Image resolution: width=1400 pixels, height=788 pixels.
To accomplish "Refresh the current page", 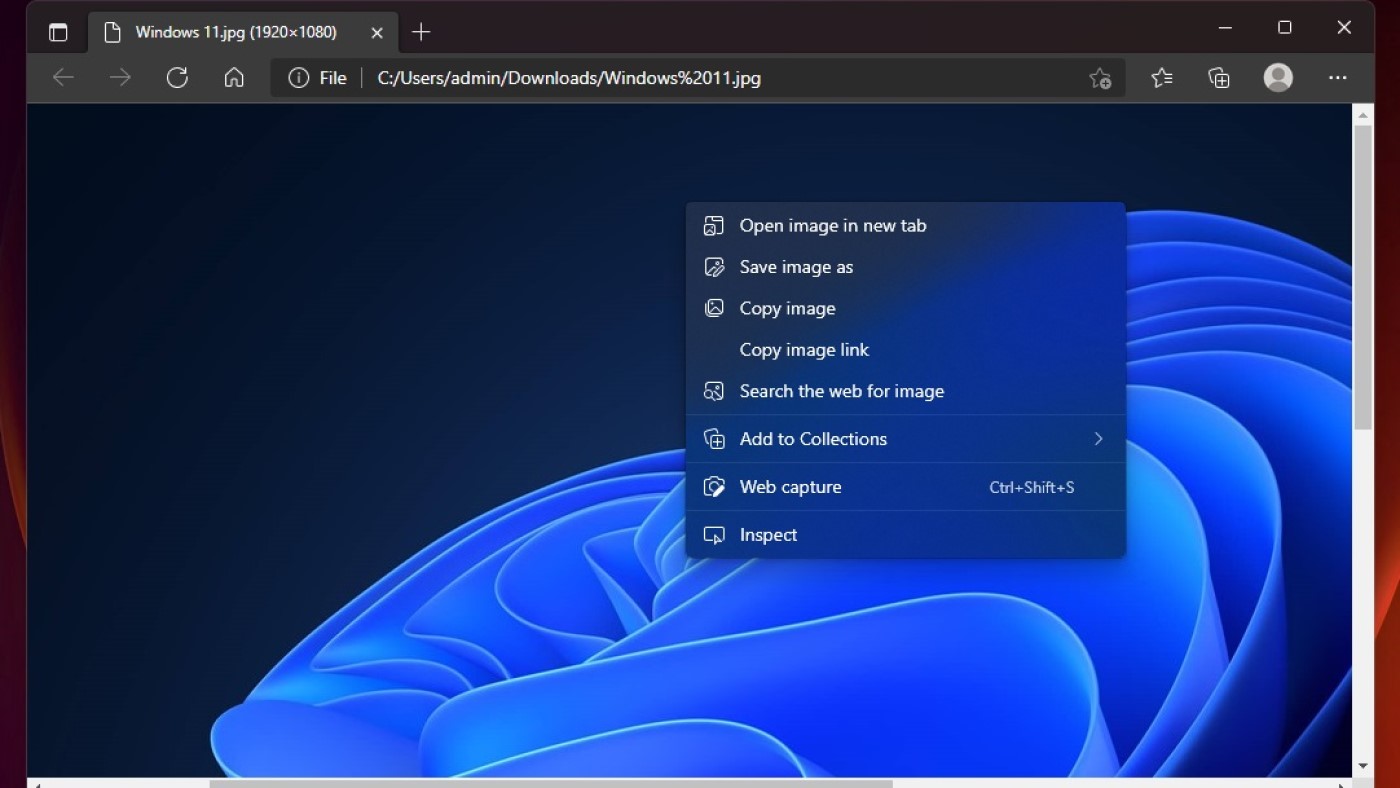I will [x=177, y=78].
